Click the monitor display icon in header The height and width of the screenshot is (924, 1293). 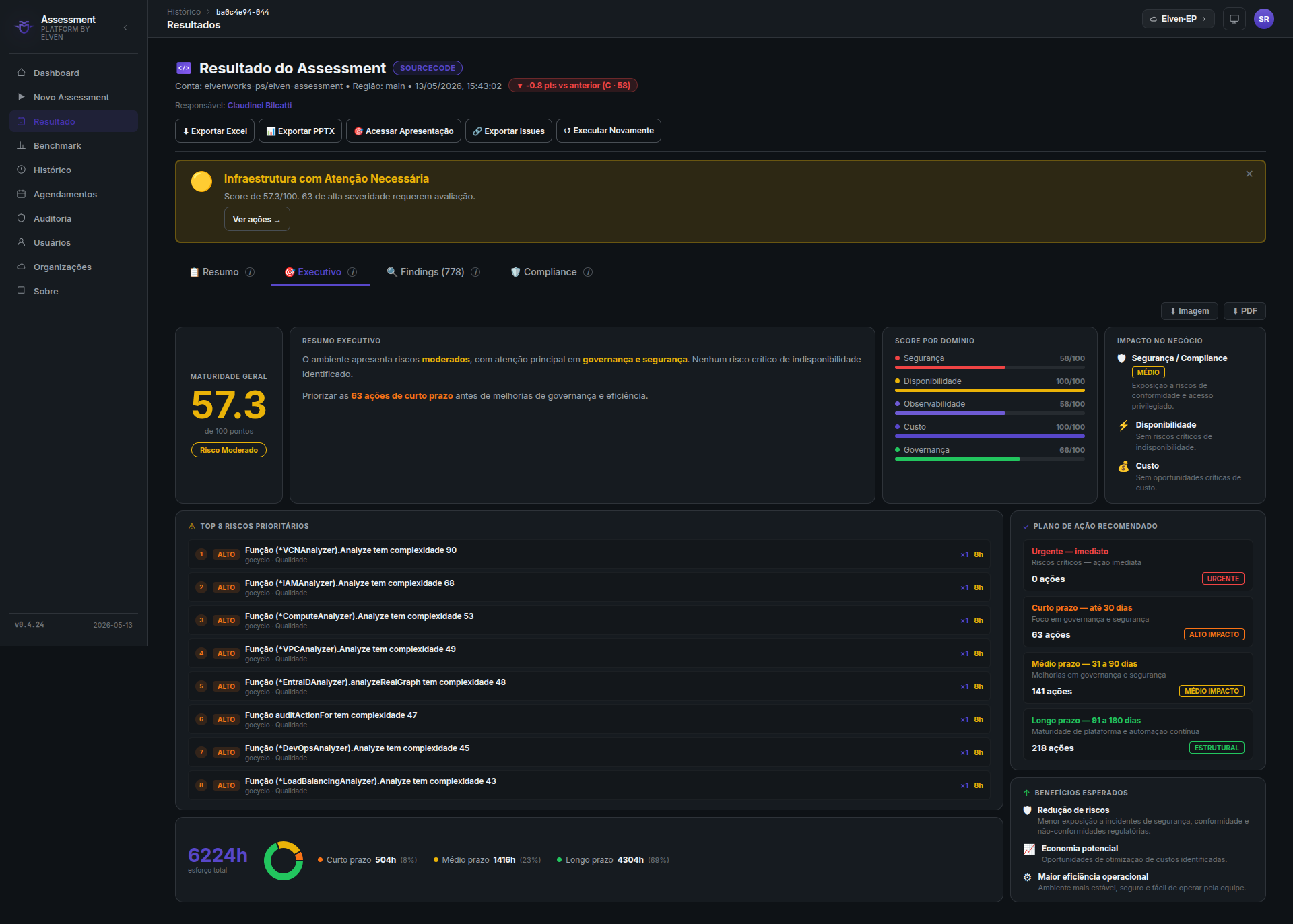pyautogui.click(x=1234, y=19)
